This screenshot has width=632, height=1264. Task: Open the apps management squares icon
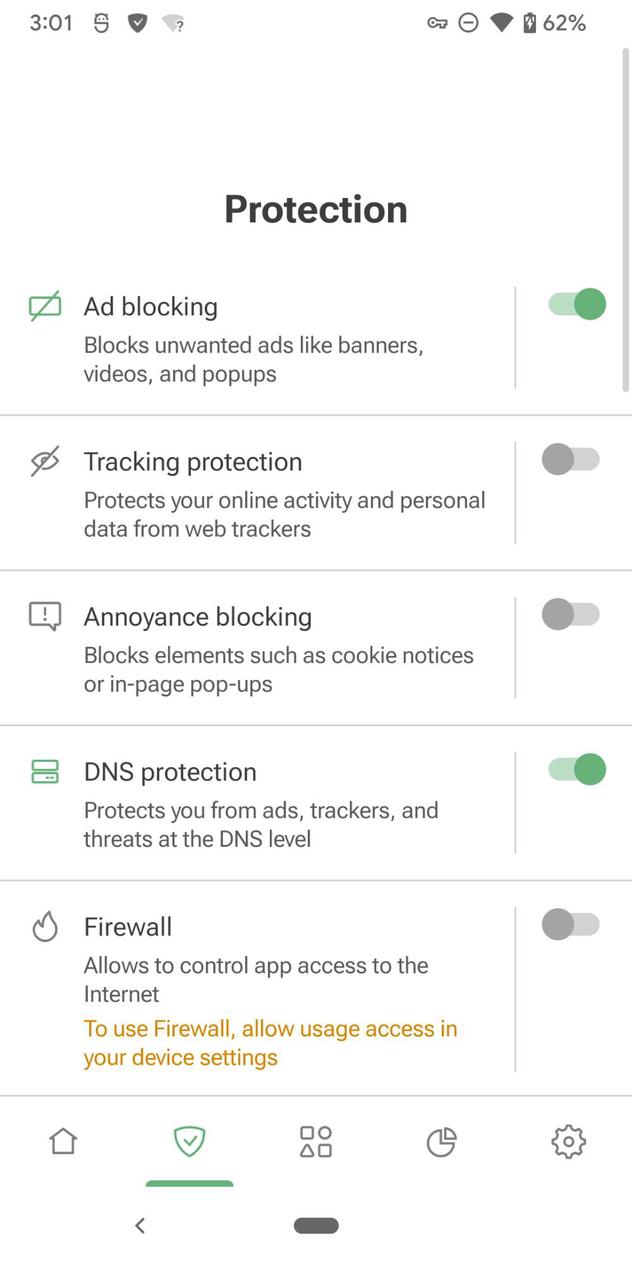point(316,1141)
